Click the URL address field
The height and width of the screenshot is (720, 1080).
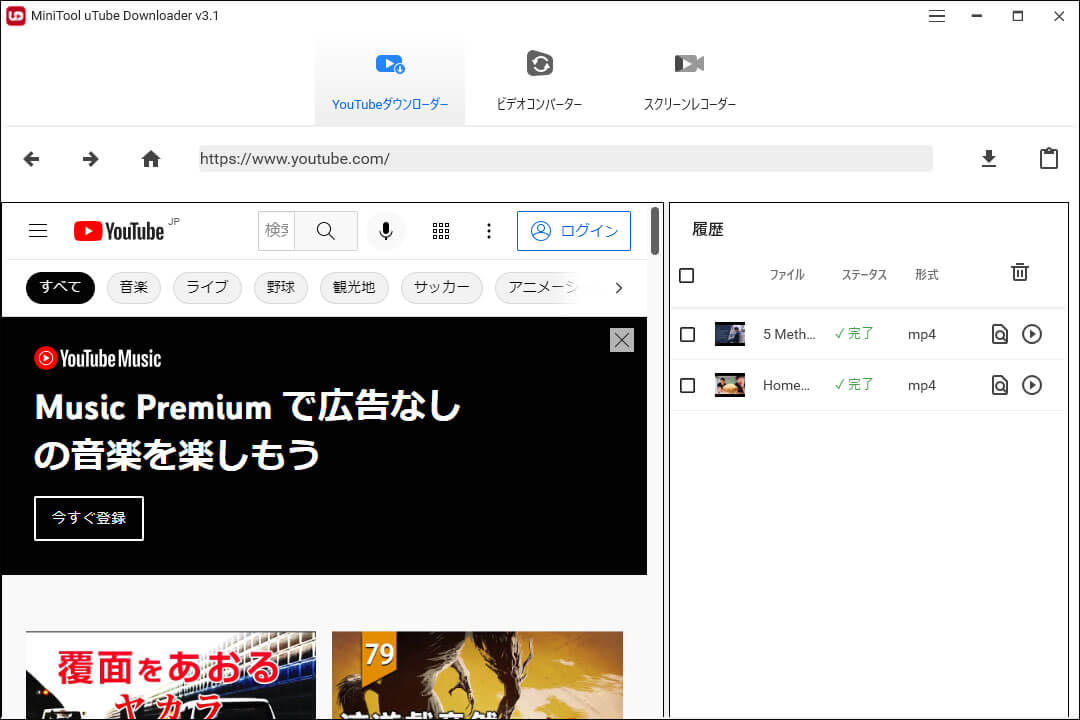[565, 158]
